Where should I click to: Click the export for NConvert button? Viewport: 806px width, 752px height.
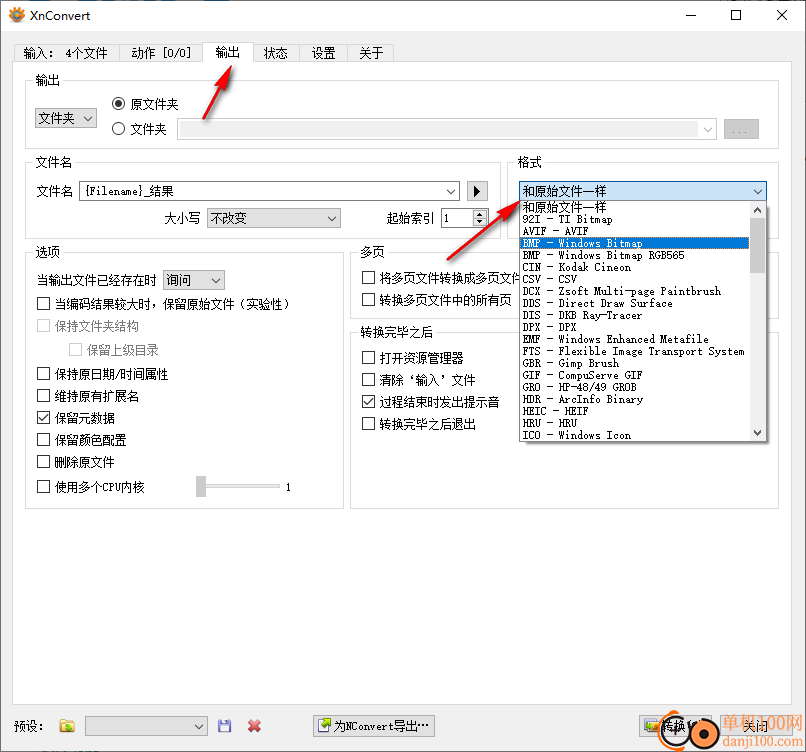[x=374, y=726]
